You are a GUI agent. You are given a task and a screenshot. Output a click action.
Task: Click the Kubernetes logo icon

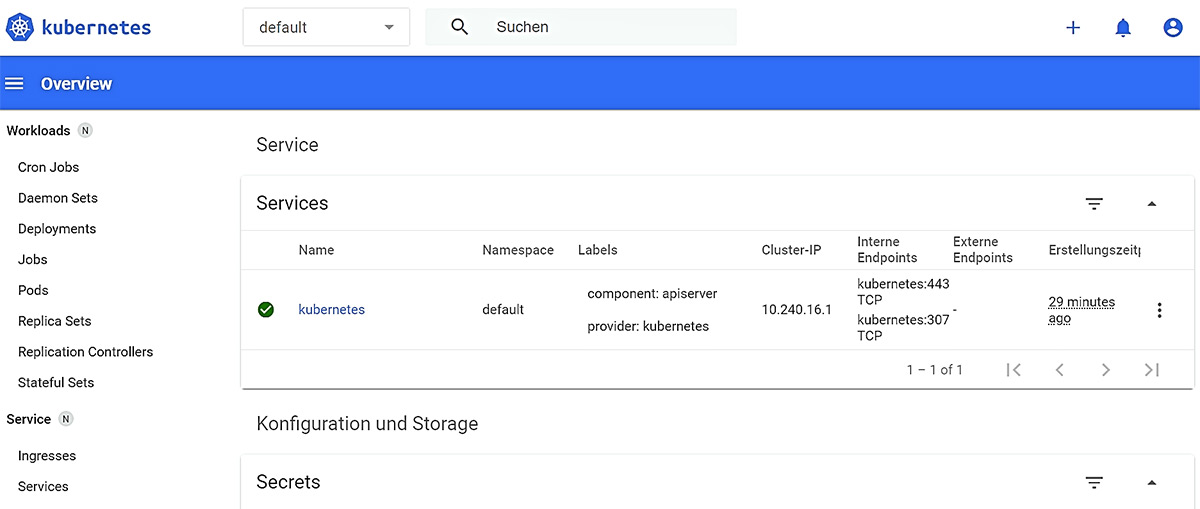coord(20,27)
